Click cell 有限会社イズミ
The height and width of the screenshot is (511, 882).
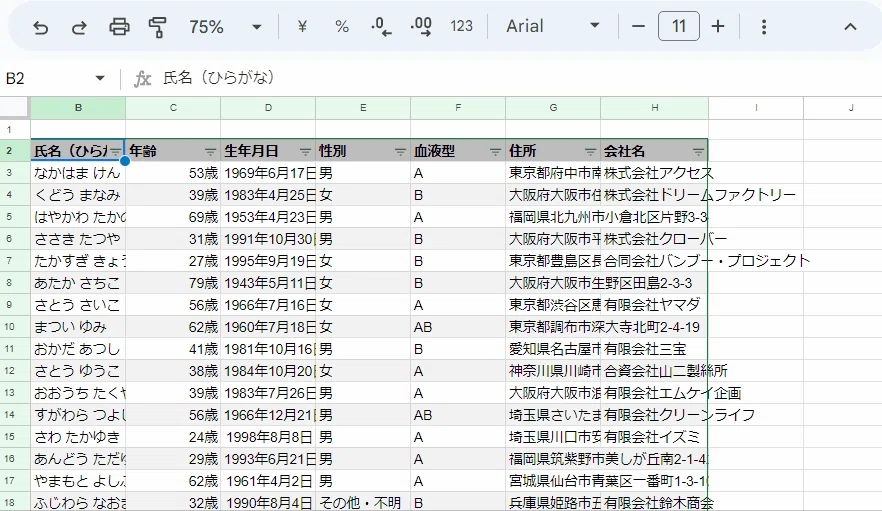pyautogui.click(x=655, y=437)
